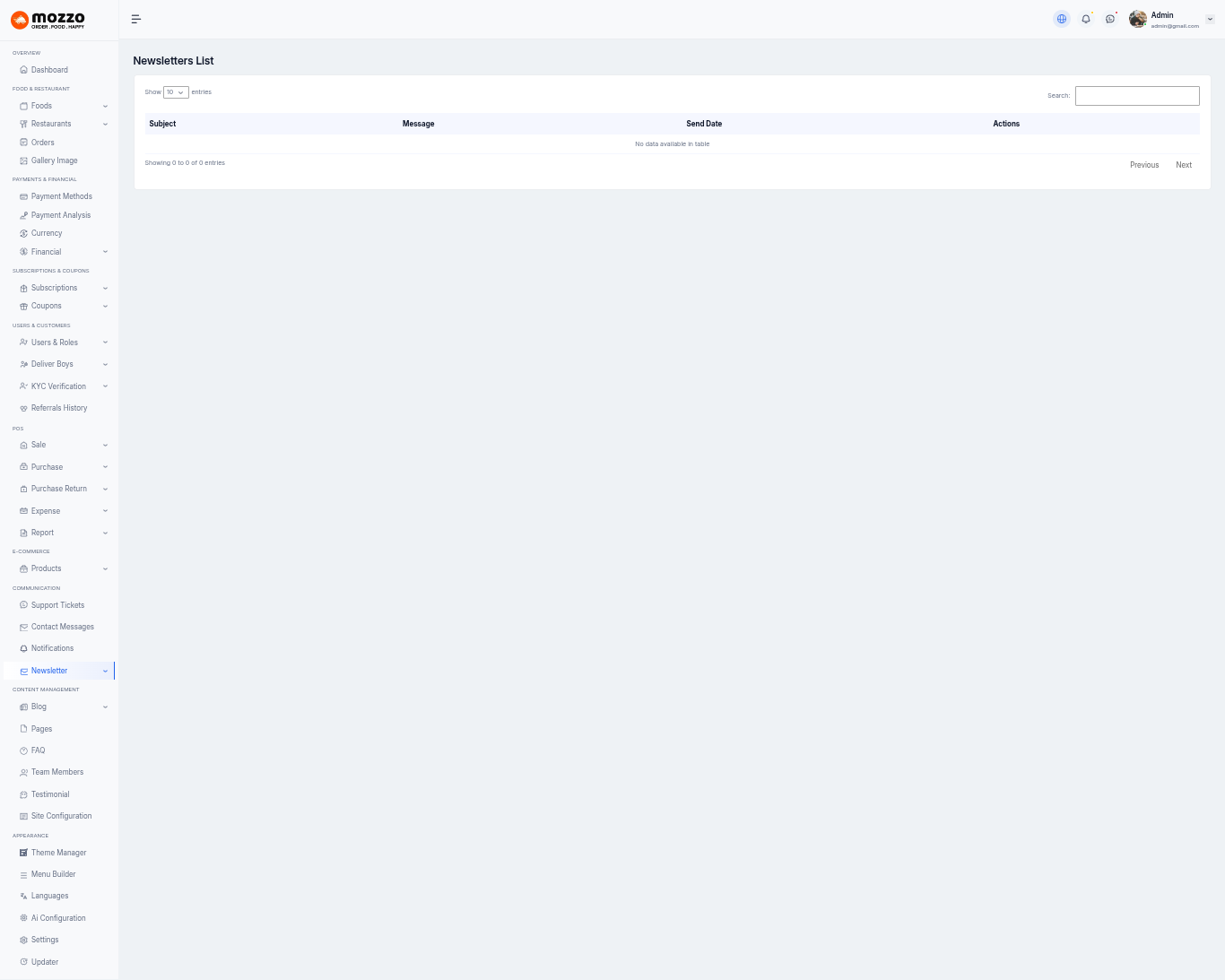Image resolution: width=1225 pixels, height=980 pixels.
Task: Click the Settings gear icon in sidebar
Action: 24,940
